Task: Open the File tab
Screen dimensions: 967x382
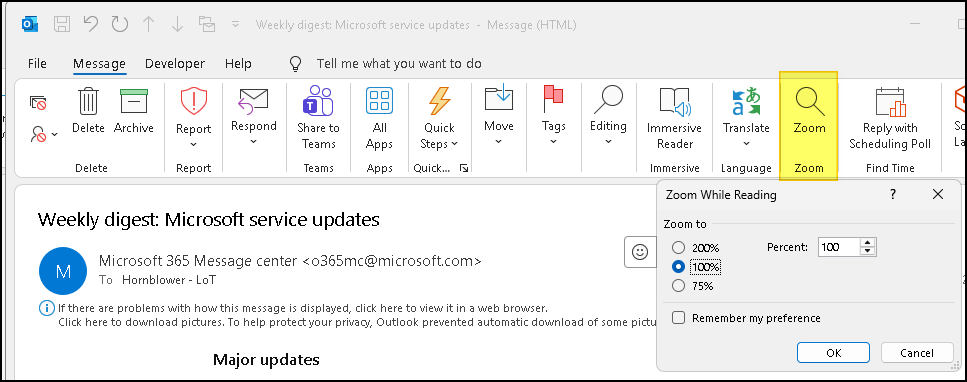Action: pyautogui.click(x=37, y=64)
